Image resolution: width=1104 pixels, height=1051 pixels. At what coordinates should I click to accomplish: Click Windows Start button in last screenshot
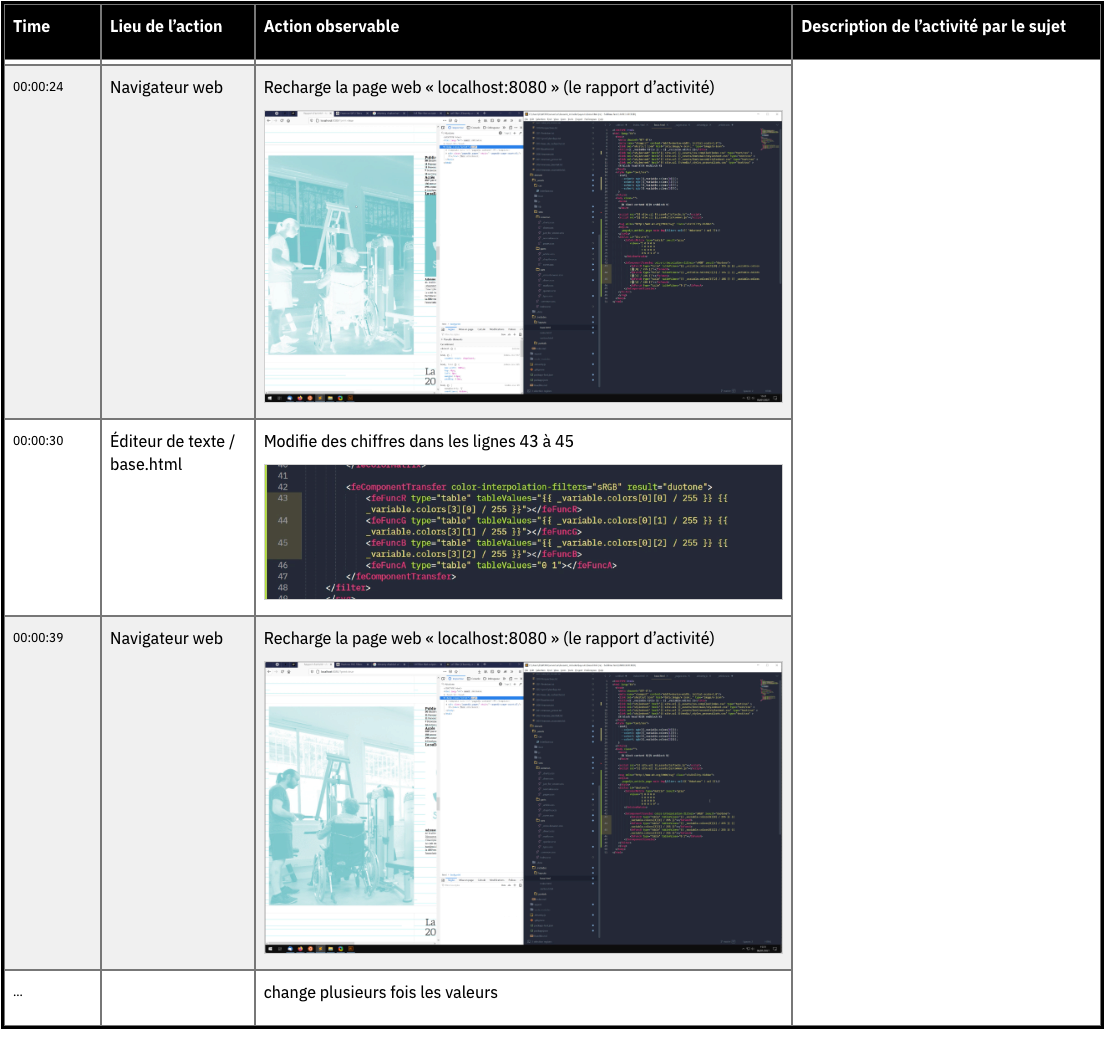(269, 948)
